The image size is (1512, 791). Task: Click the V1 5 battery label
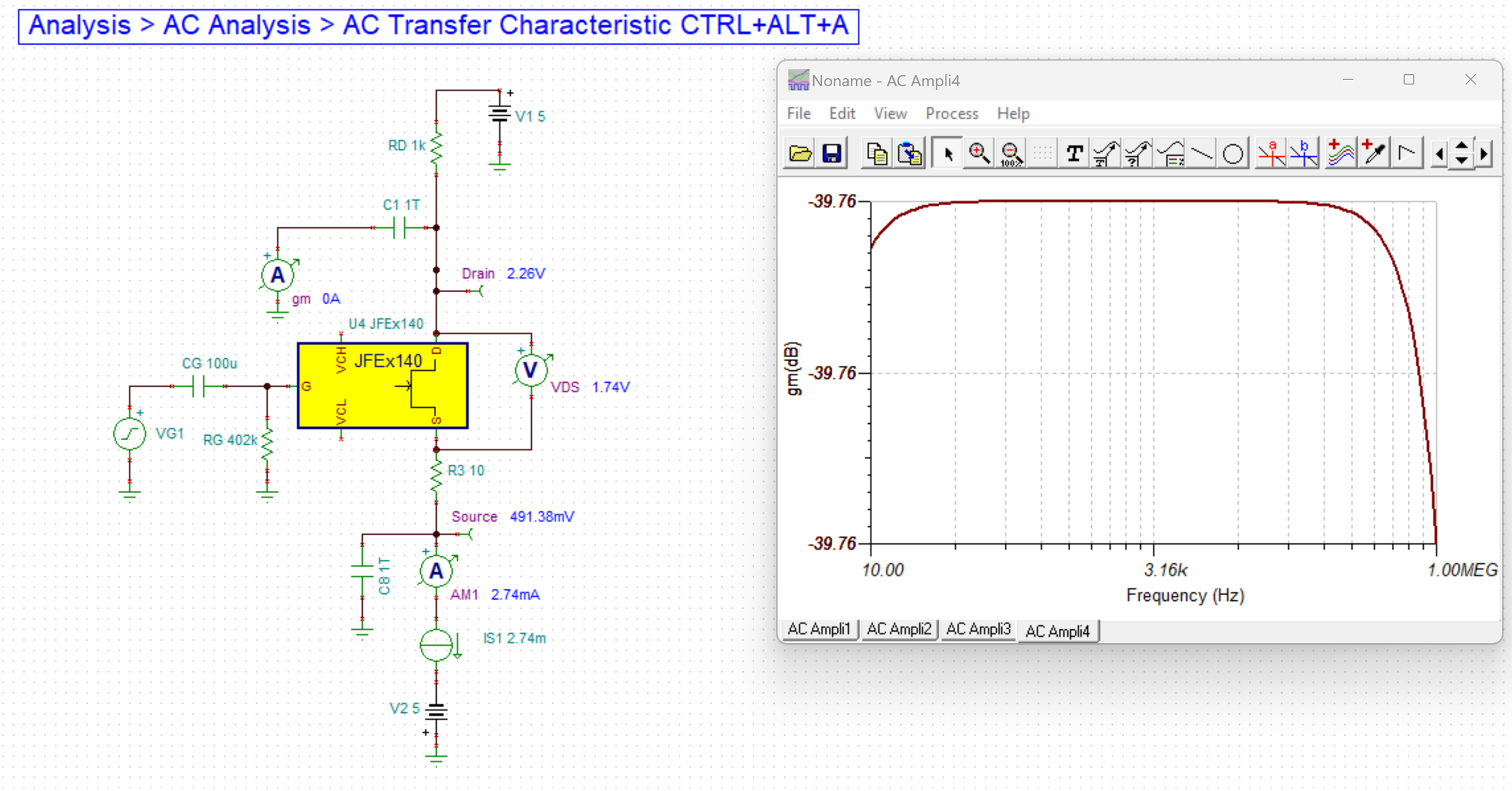[x=530, y=117]
